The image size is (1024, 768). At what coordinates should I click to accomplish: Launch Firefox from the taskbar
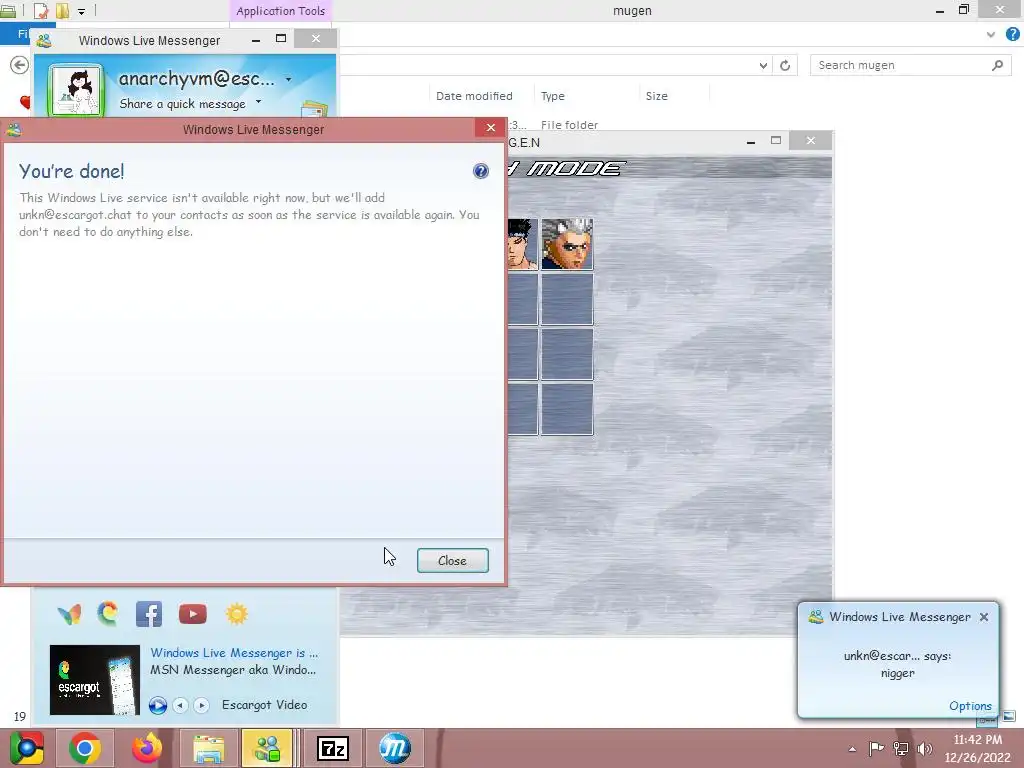point(147,748)
